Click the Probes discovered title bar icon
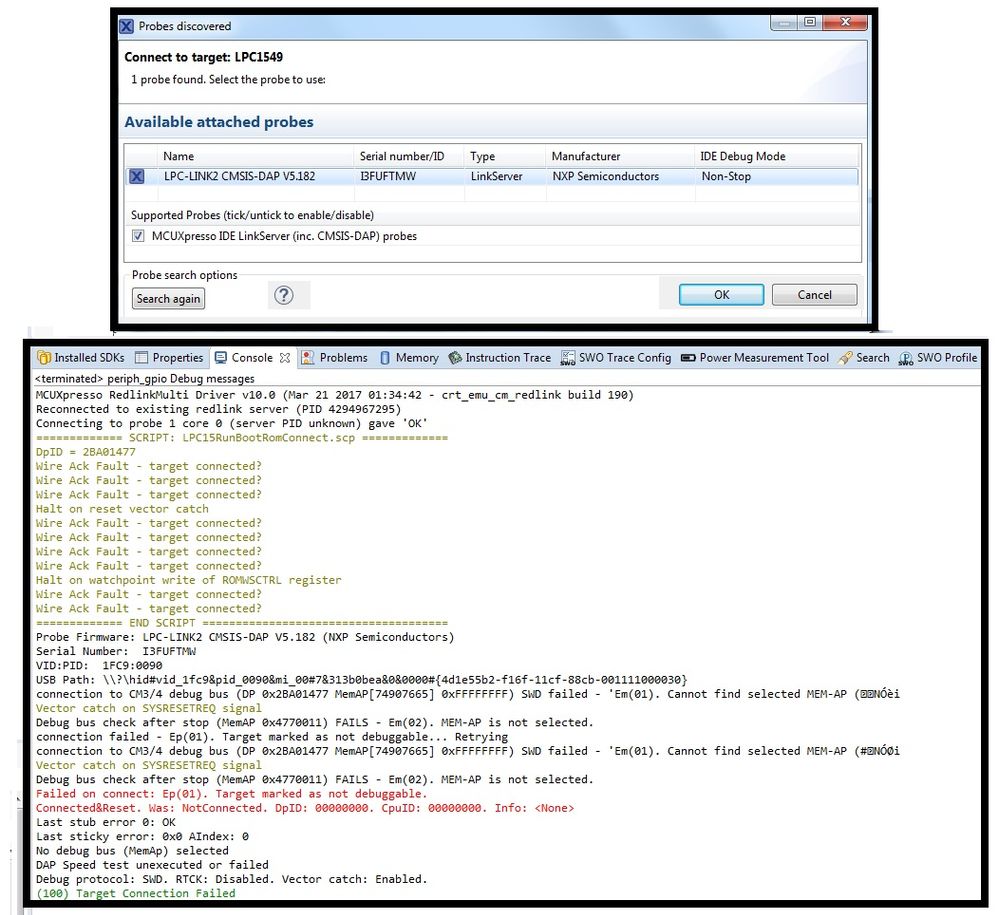 coord(127,26)
